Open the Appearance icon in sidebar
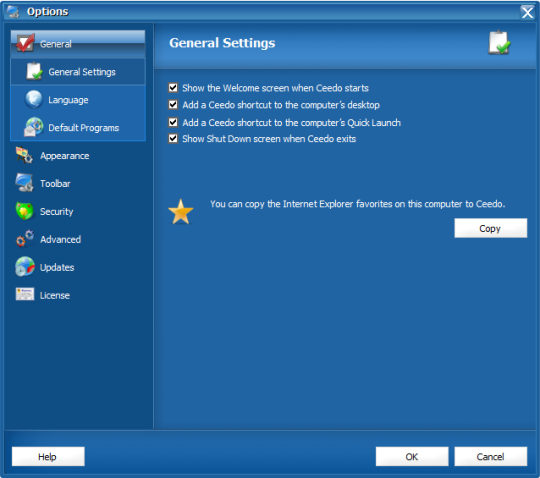The image size is (540, 478). [24, 155]
